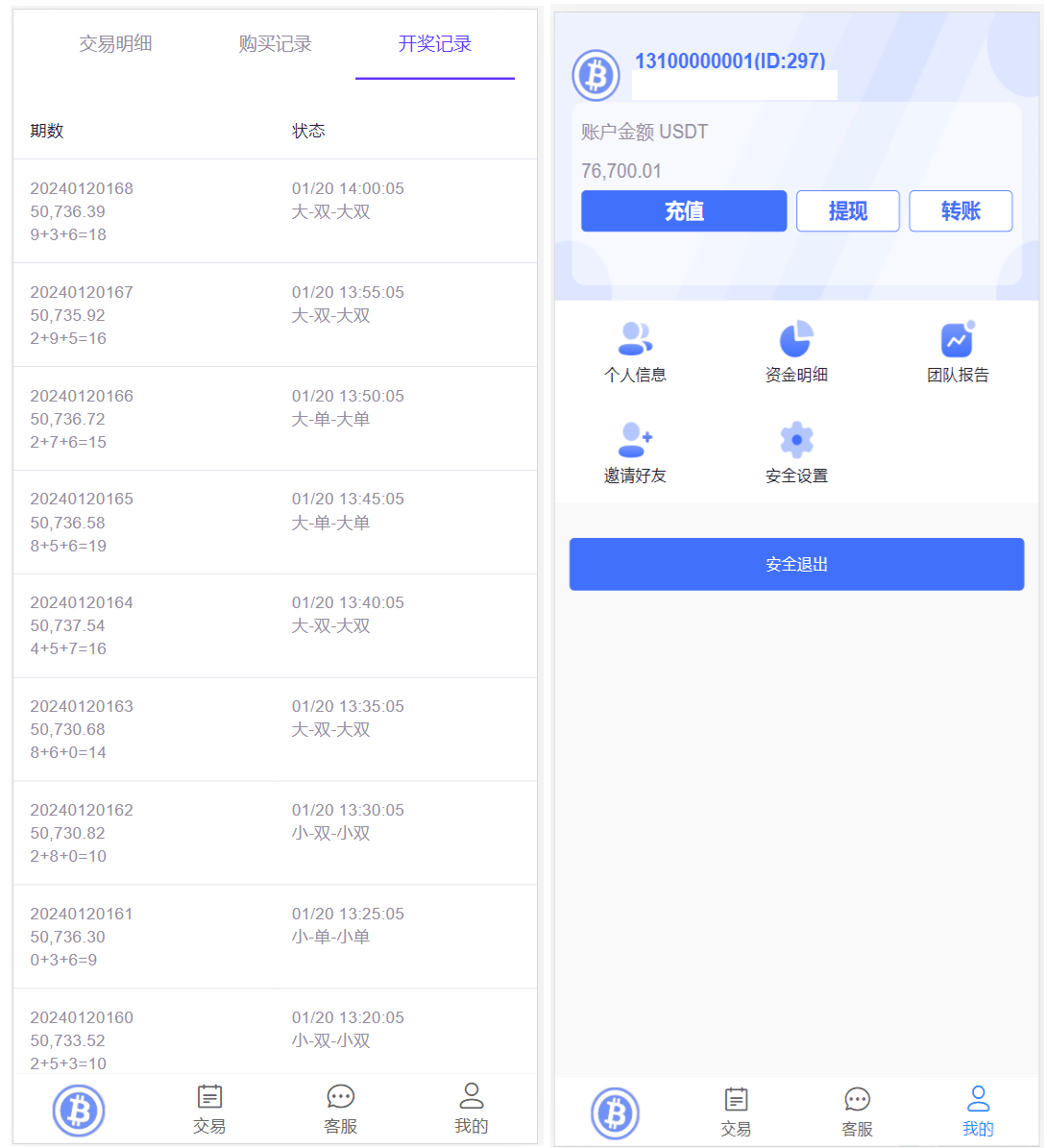The width and height of the screenshot is (1047, 1148).
Task: Open the 个人信息 (personal info) icon
Action: click(635, 339)
